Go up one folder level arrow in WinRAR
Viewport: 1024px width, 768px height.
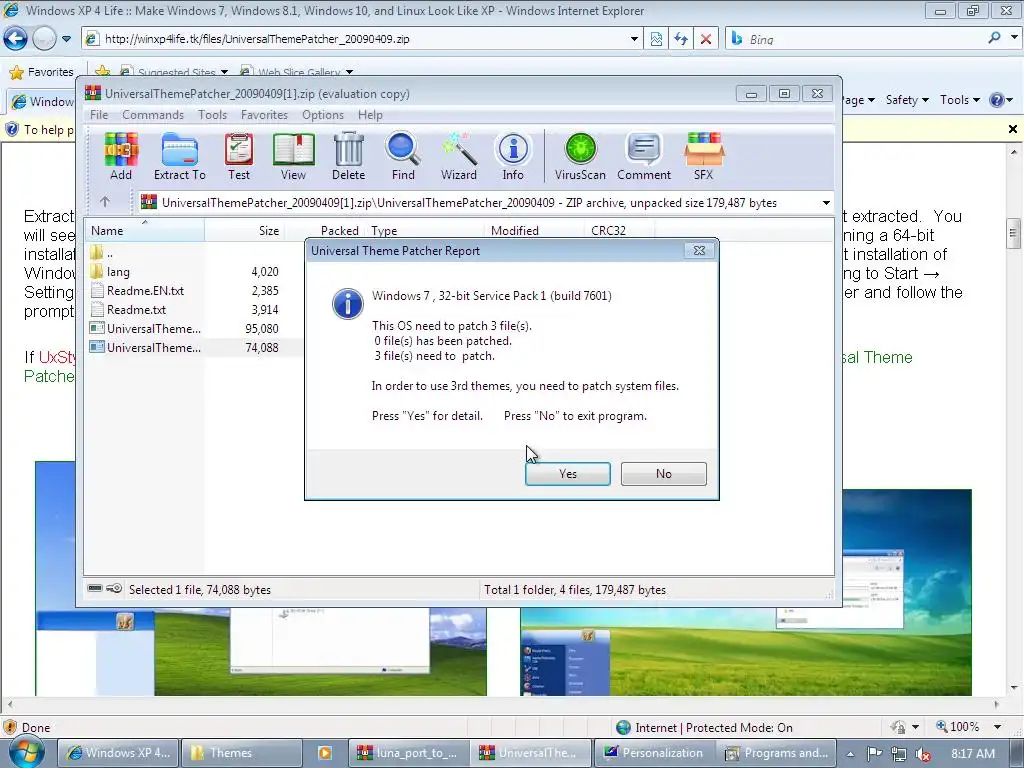[x=105, y=202]
